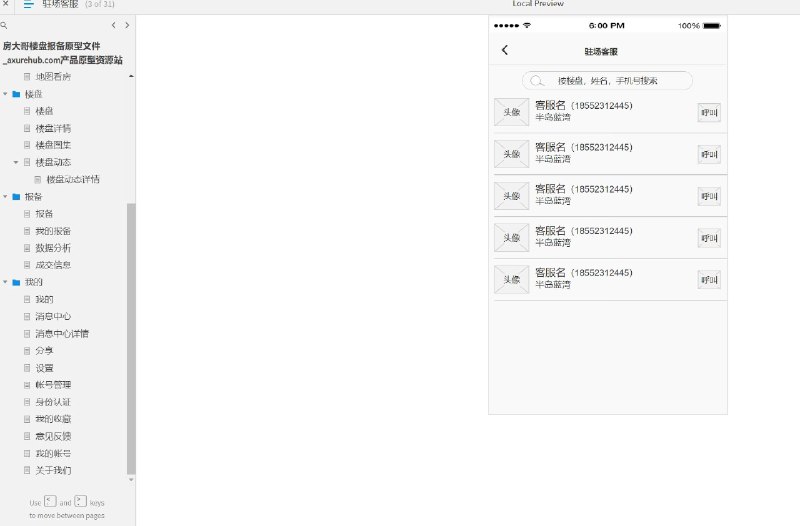Tap 呼叫 button in the fourth 客服名 row
Image resolution: width=800 pixels, height=526 pixels.
[709, 238]
